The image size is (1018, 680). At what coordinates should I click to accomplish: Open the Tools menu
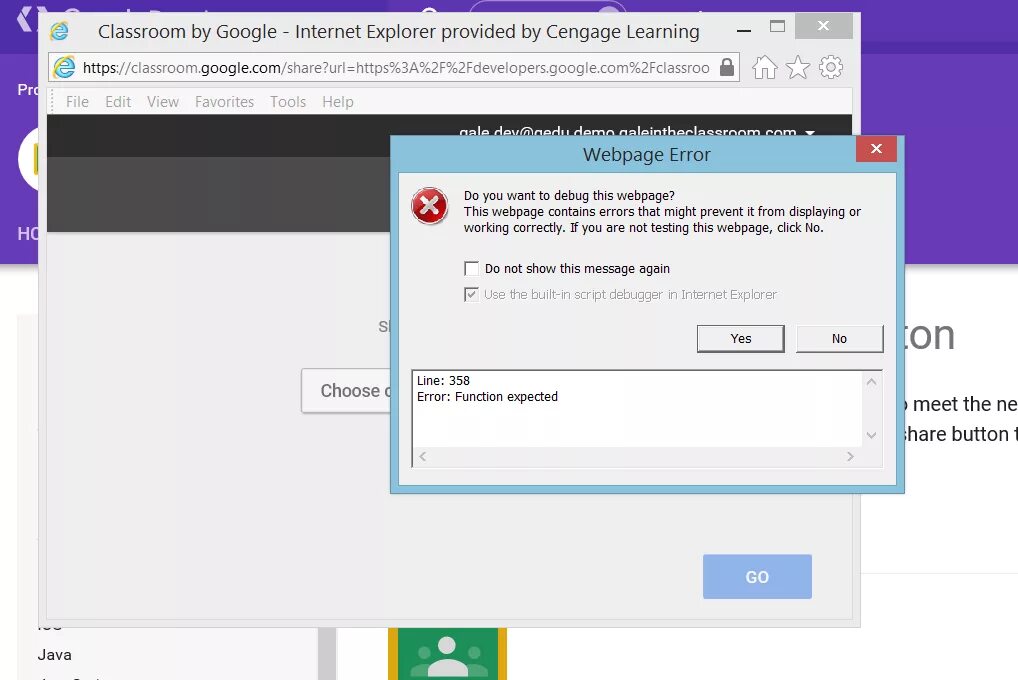288,102
